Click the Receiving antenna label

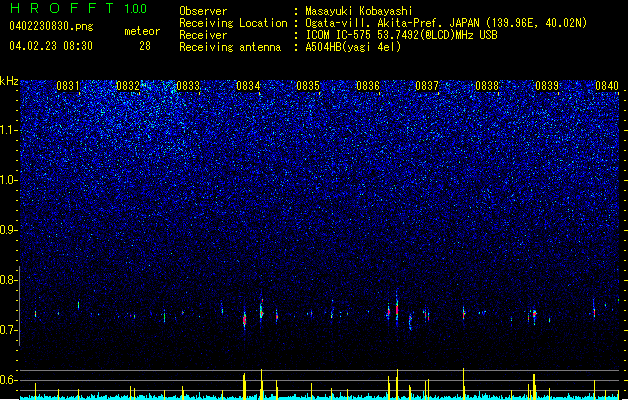tap(230, 47)
